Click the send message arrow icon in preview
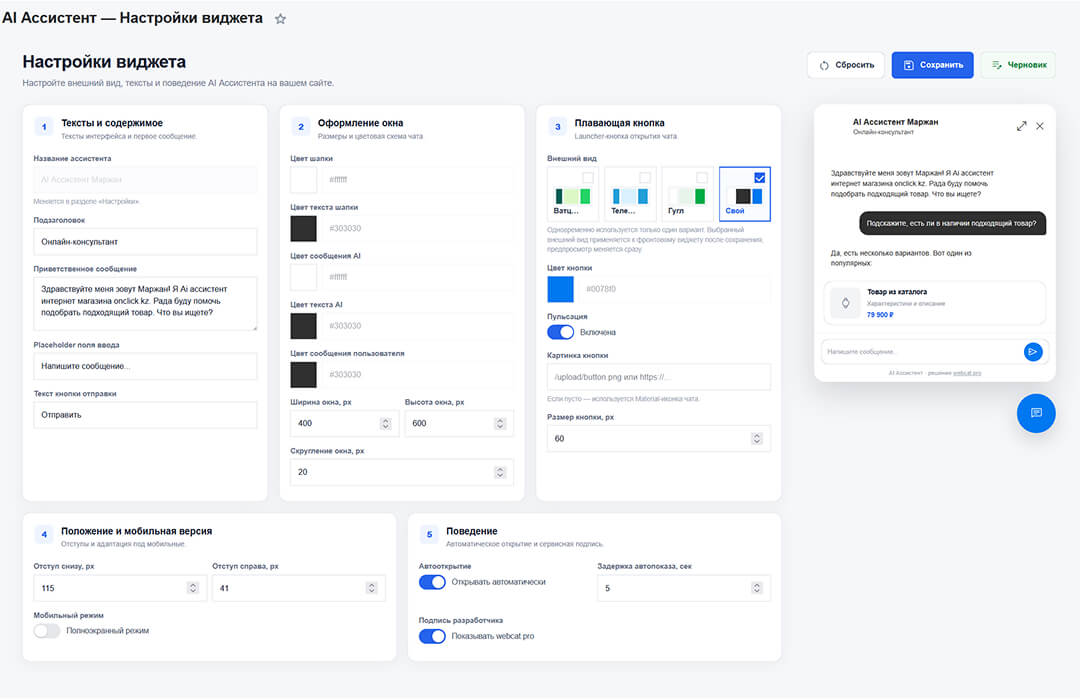1080x700 pixels. click(x=1032, y=351)
